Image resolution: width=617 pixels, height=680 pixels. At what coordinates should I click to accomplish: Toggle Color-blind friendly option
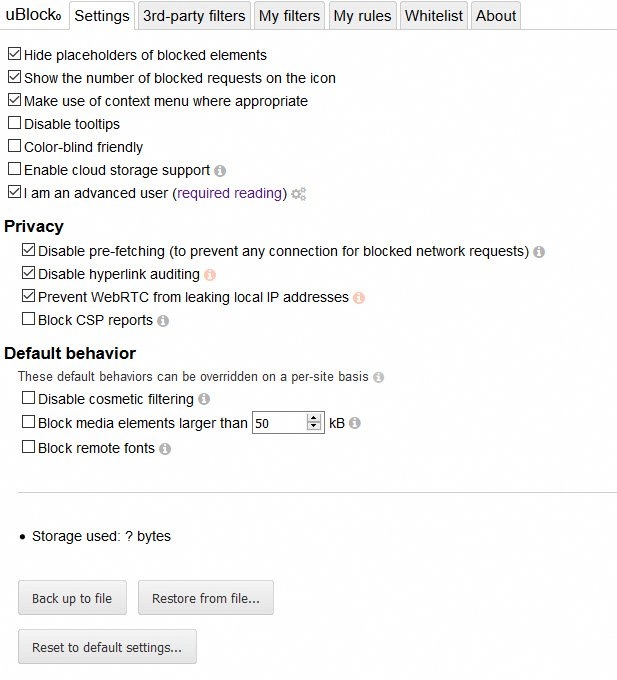14,147
